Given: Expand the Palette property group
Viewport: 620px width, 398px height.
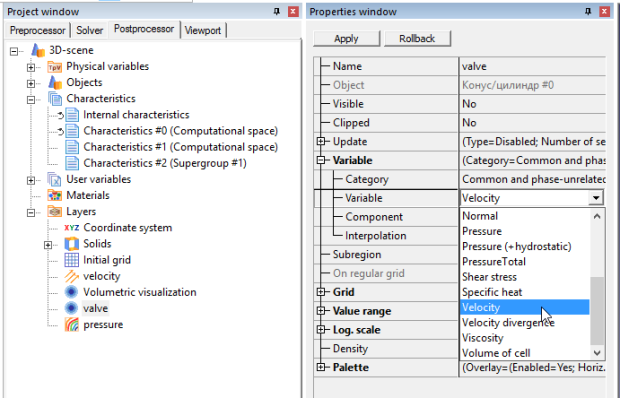Looking at the screenshot, I should [321, 368].
